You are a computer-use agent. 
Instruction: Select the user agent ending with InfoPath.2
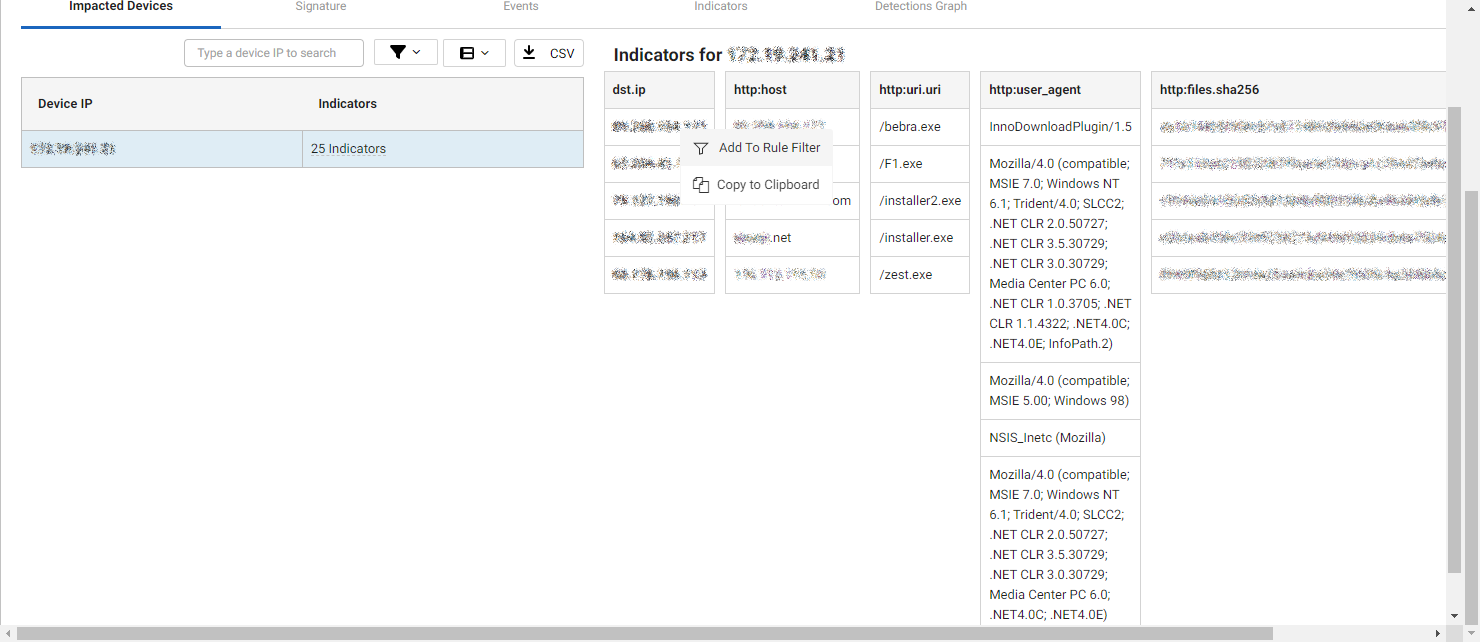1060,254
